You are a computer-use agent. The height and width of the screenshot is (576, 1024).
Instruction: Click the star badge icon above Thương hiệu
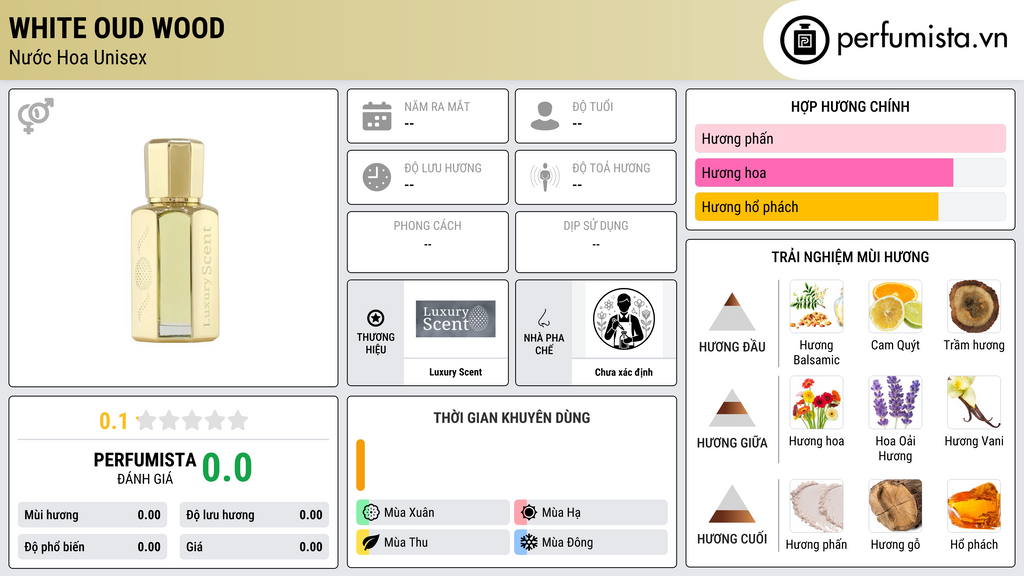pos(376,318)
